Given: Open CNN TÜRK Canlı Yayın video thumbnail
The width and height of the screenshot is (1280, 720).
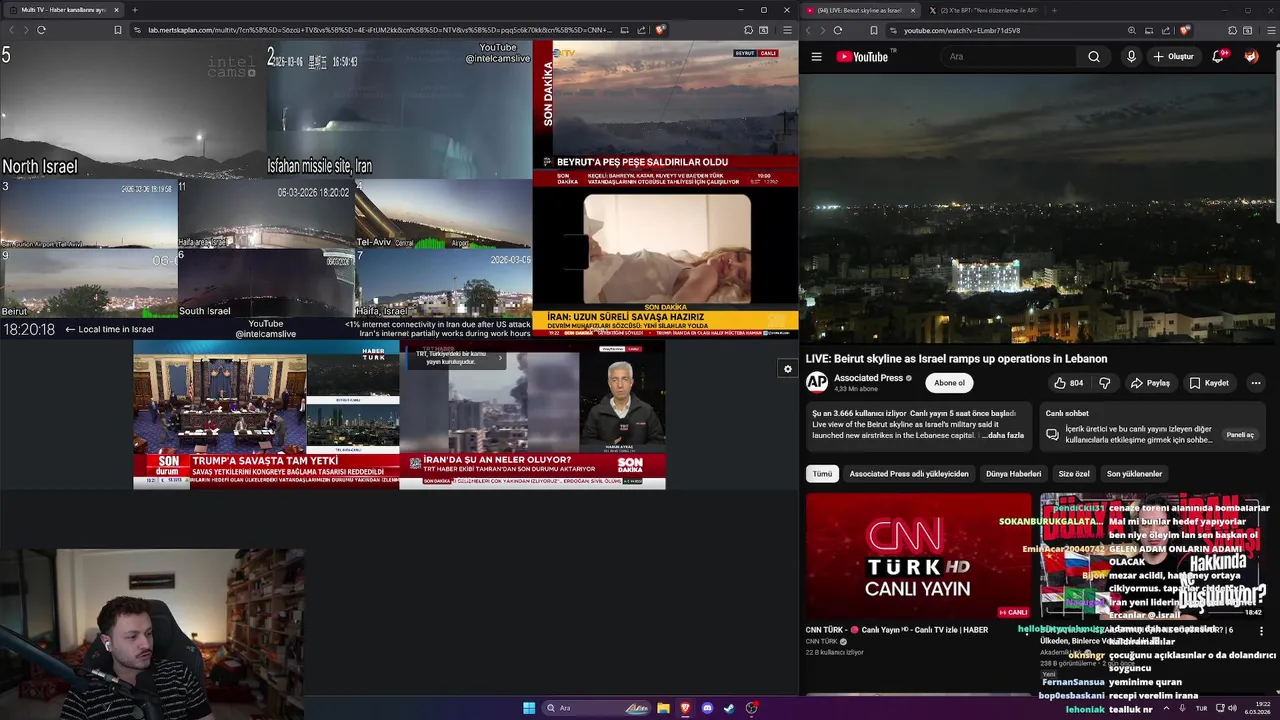Looking at the screenshot, I should [x=918, y=556].
